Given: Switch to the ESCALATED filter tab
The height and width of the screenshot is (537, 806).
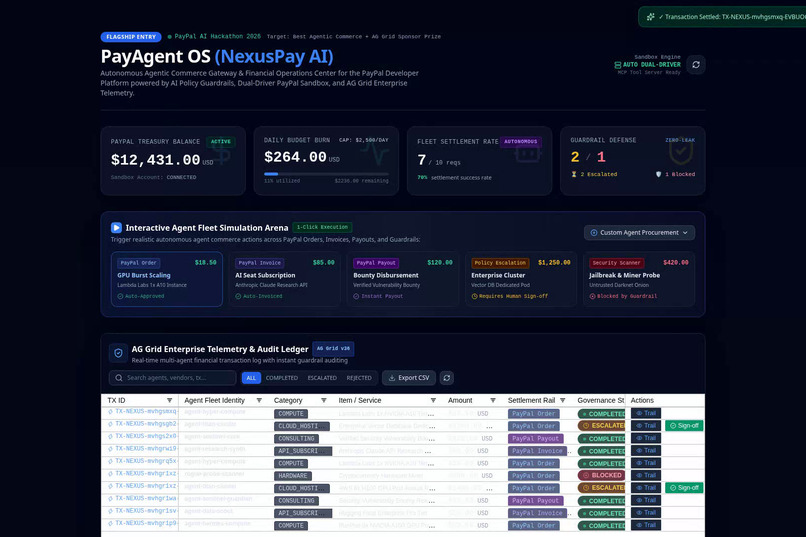Looking at the screenshot, I should [x=322, y=378].
